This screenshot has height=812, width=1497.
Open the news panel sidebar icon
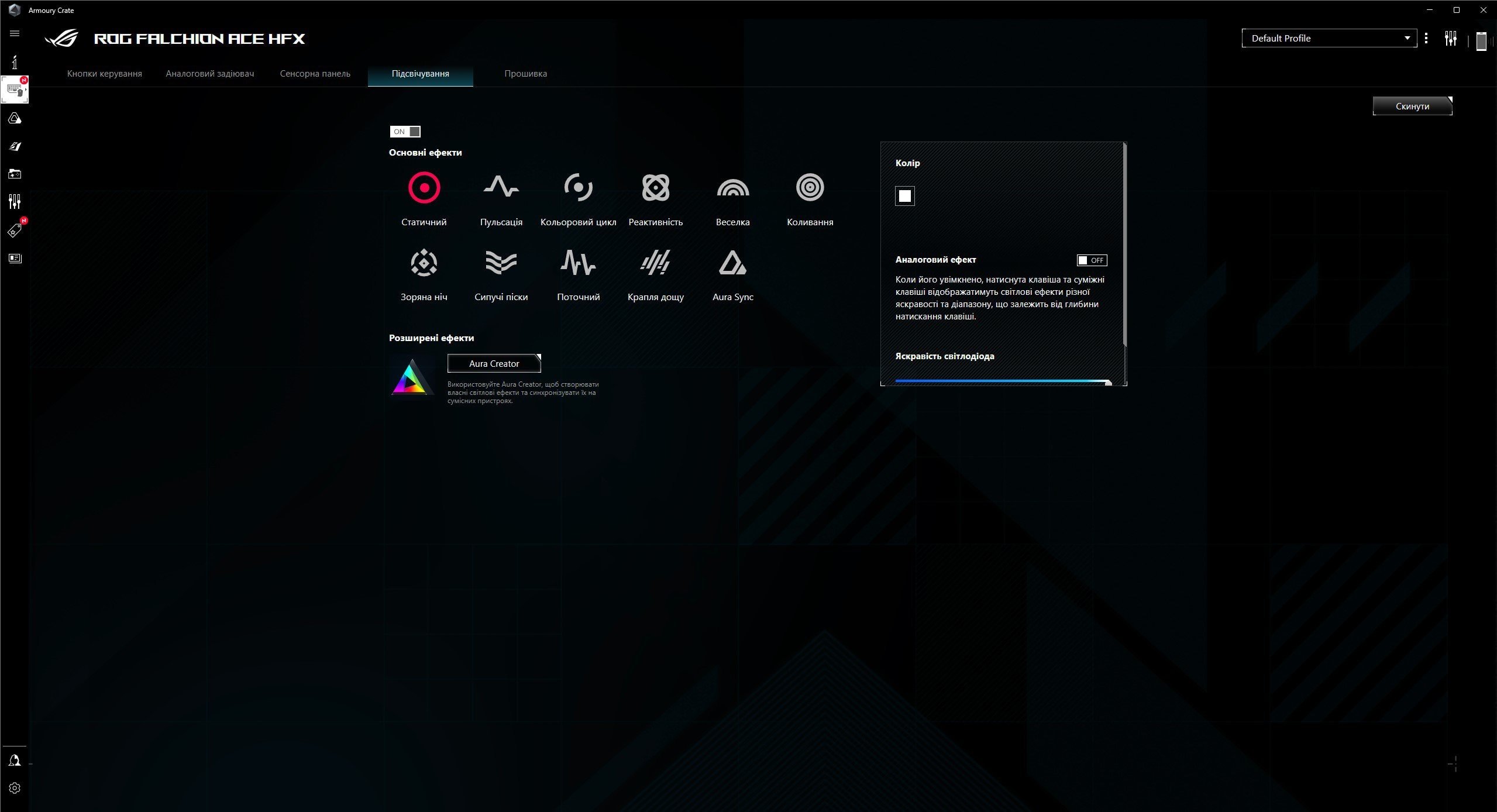tap(15, 258)
